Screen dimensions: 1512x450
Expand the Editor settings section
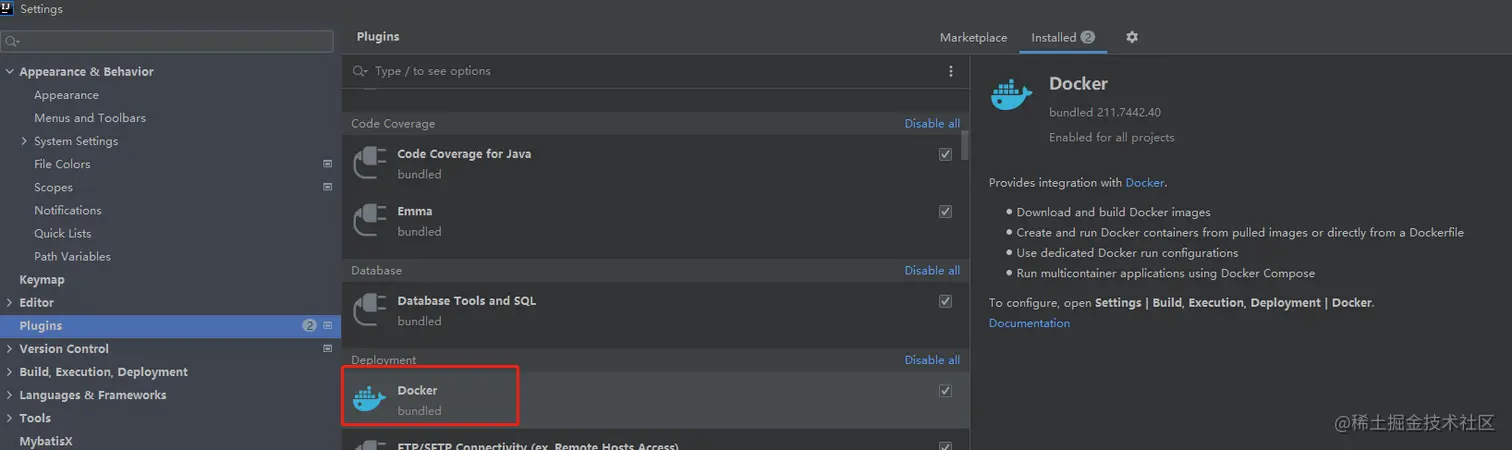click(10, 303)
